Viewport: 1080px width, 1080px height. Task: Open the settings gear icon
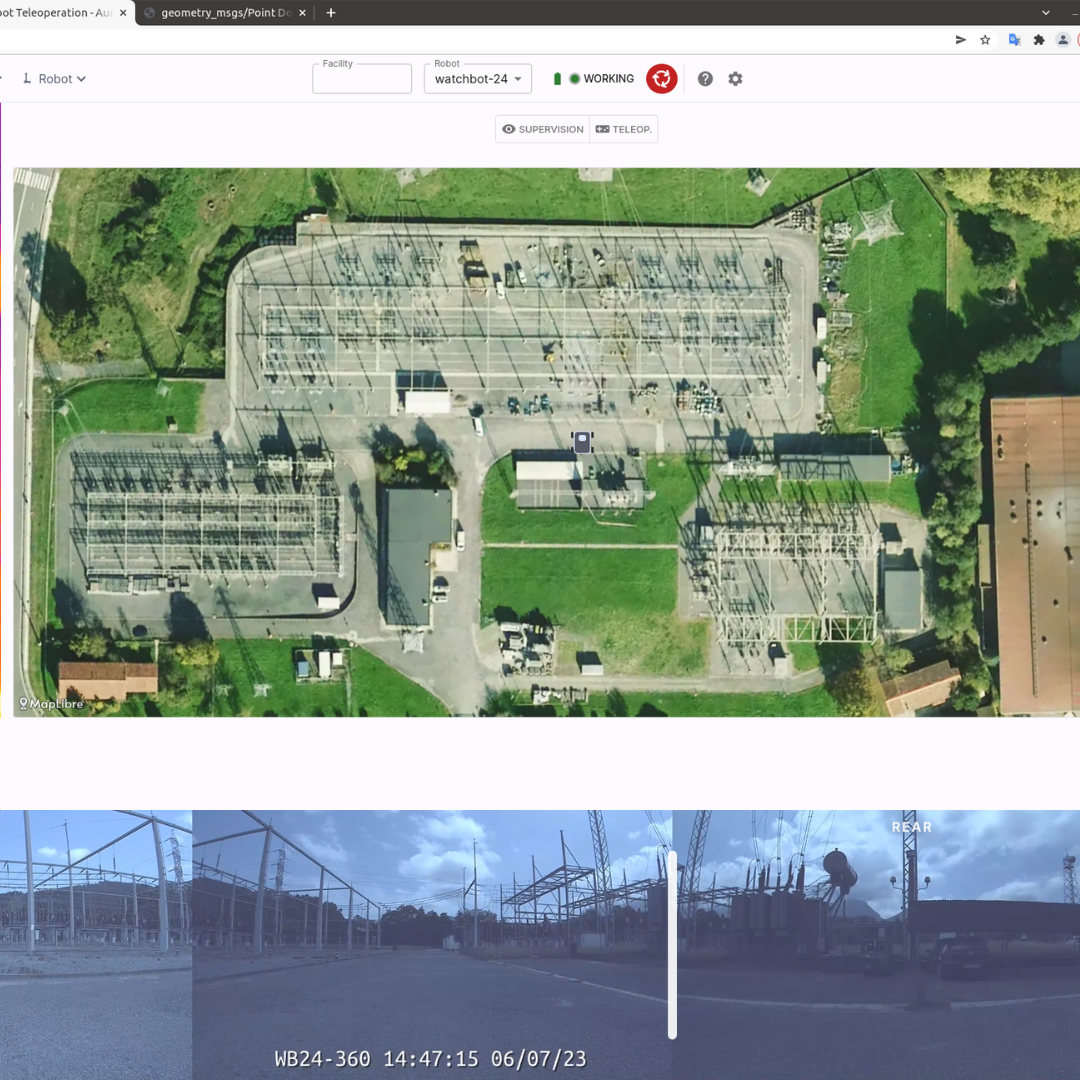point(735,79)
